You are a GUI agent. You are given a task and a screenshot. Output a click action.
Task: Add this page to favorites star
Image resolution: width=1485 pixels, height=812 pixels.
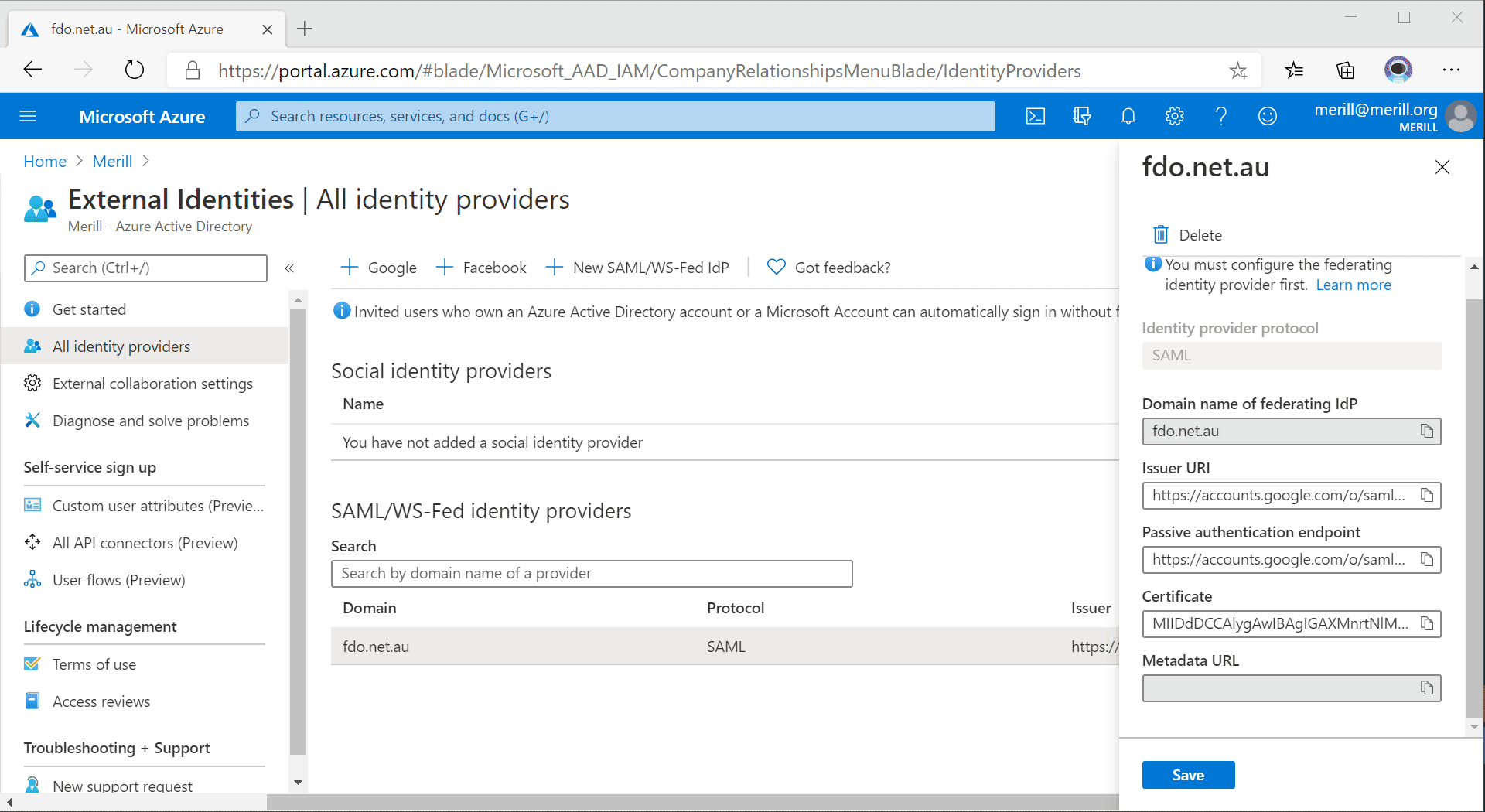coord(1238,70)
